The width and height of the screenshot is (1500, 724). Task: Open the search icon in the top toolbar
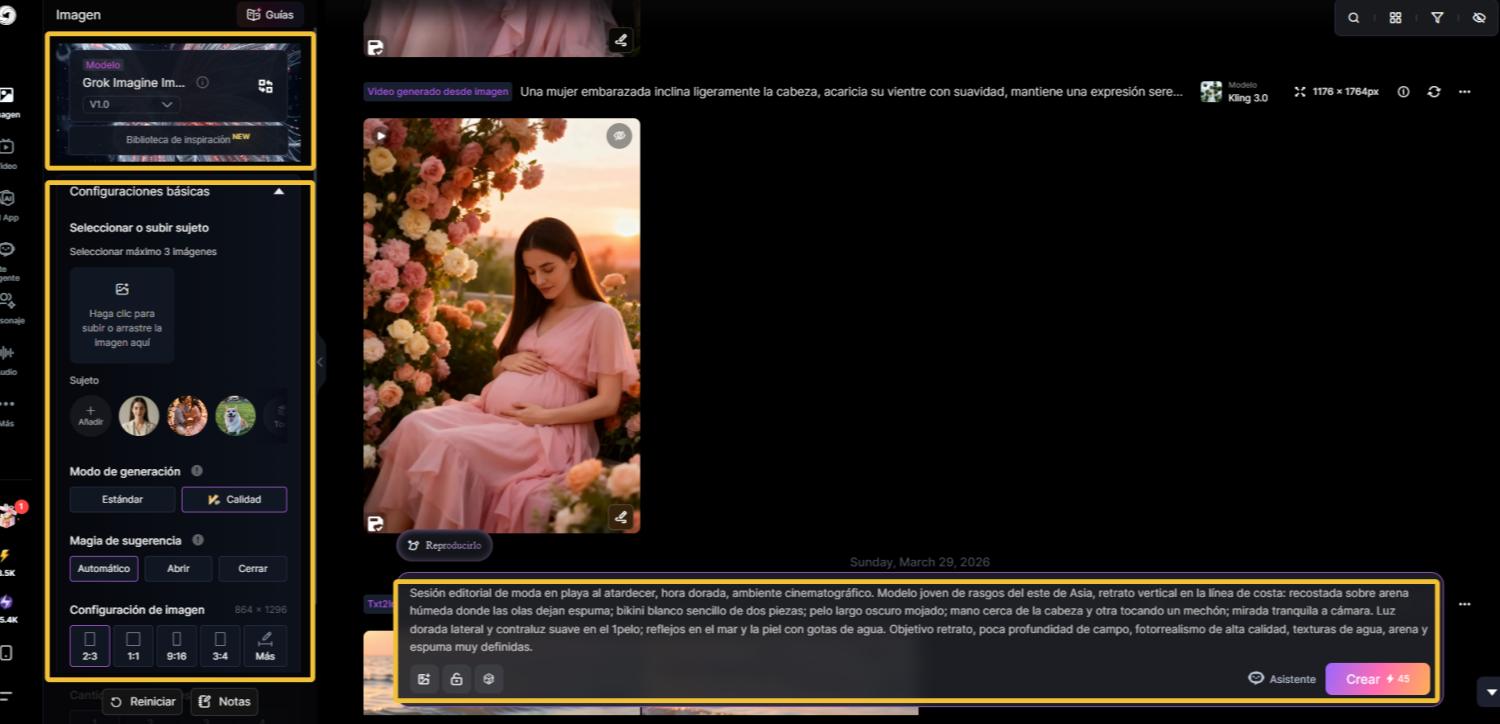pyautogui.click(x=1353, y=17)
